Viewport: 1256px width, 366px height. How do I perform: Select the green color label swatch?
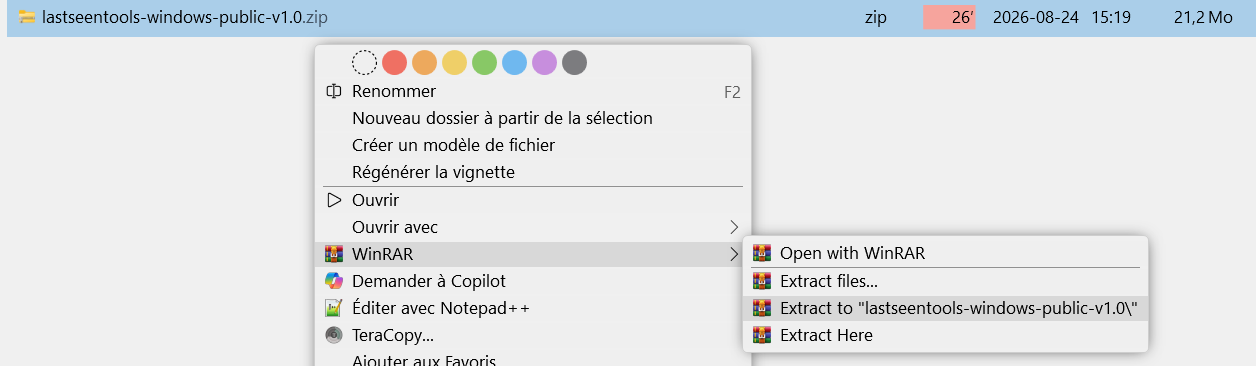click(x=484, y=63)
